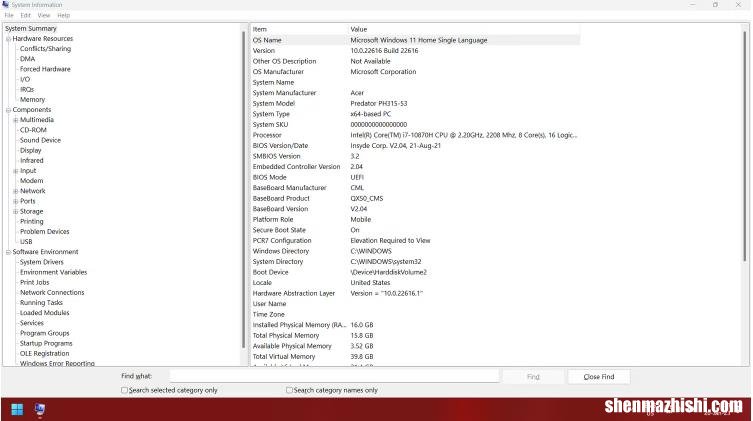Image resolution: width=753 pixels, height=421 pixels.
Task: Select Startup Programs tree item
Action: pyautogui.click(x=46, y=343)
